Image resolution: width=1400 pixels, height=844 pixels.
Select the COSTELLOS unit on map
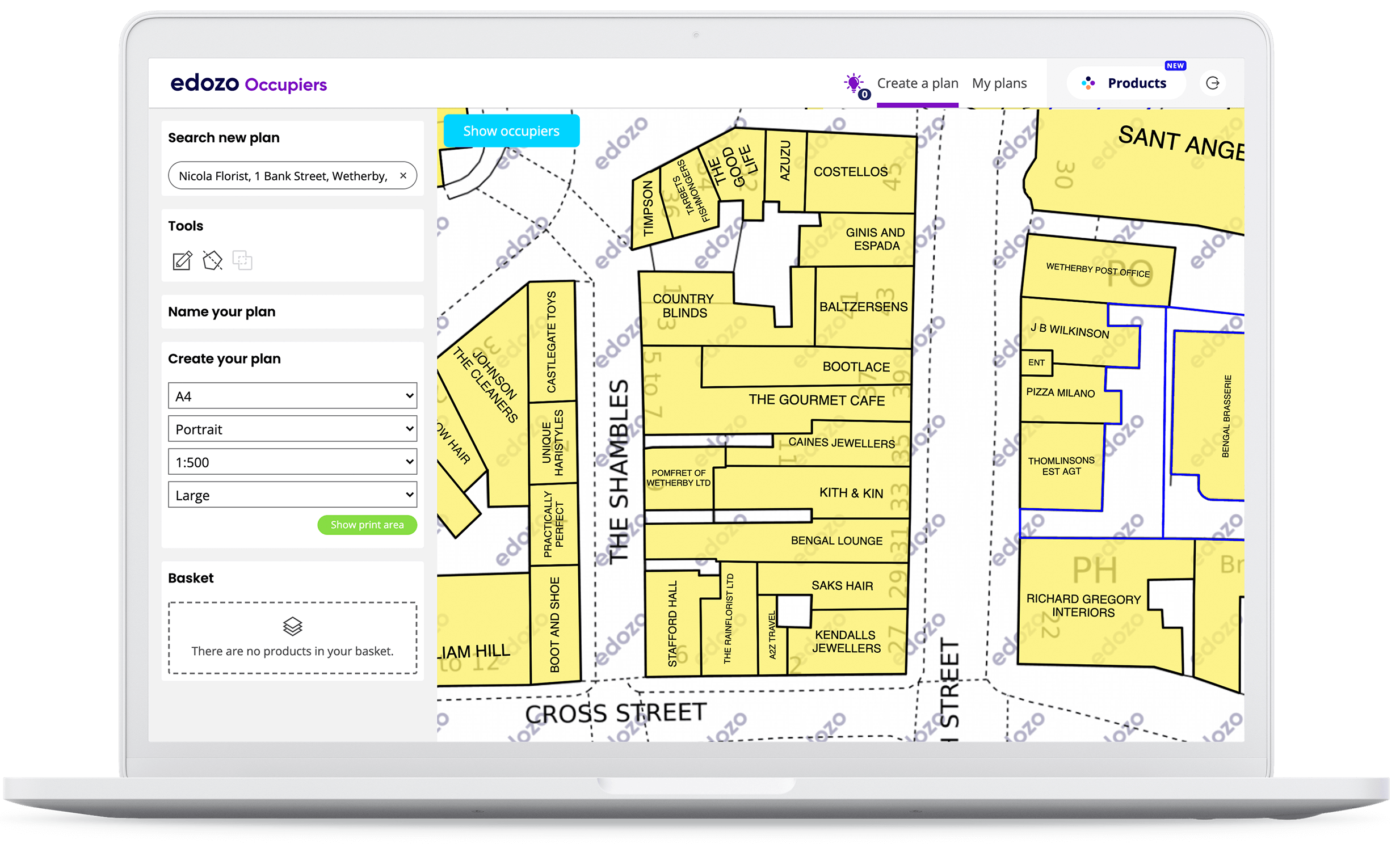point(860,173)
